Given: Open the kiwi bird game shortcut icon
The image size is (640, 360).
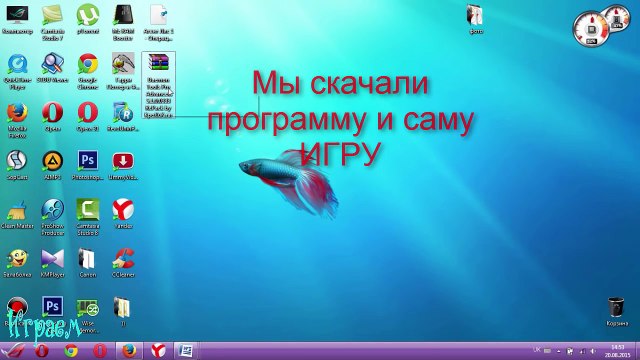Looking at the screenshot, I should [x=123, y=71].
